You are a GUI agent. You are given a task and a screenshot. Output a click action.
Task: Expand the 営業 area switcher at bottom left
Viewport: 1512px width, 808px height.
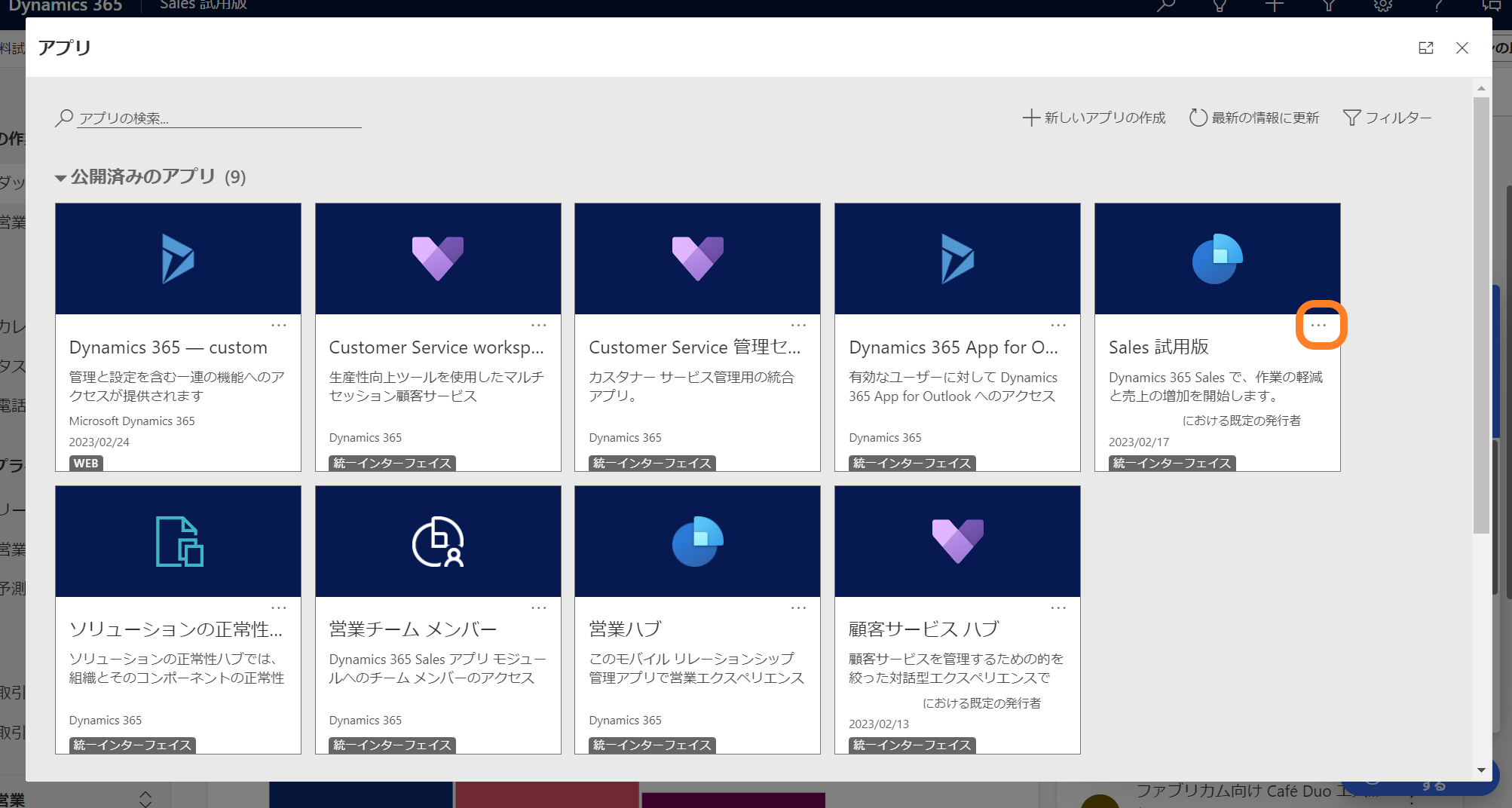pyautogui.click(x=145, y=798)
